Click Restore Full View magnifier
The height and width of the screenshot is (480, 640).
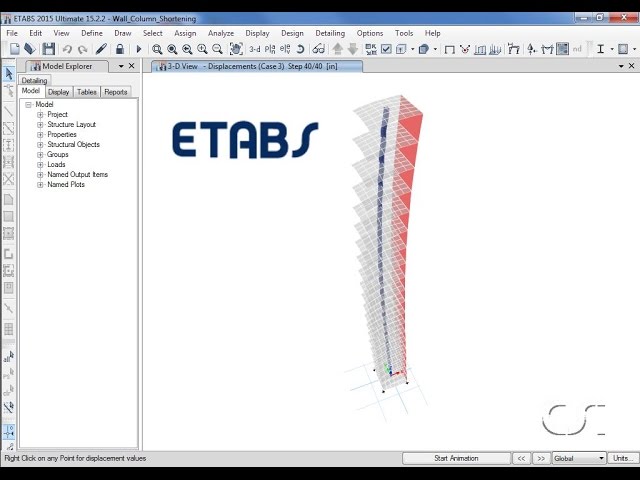coord(172,49)
